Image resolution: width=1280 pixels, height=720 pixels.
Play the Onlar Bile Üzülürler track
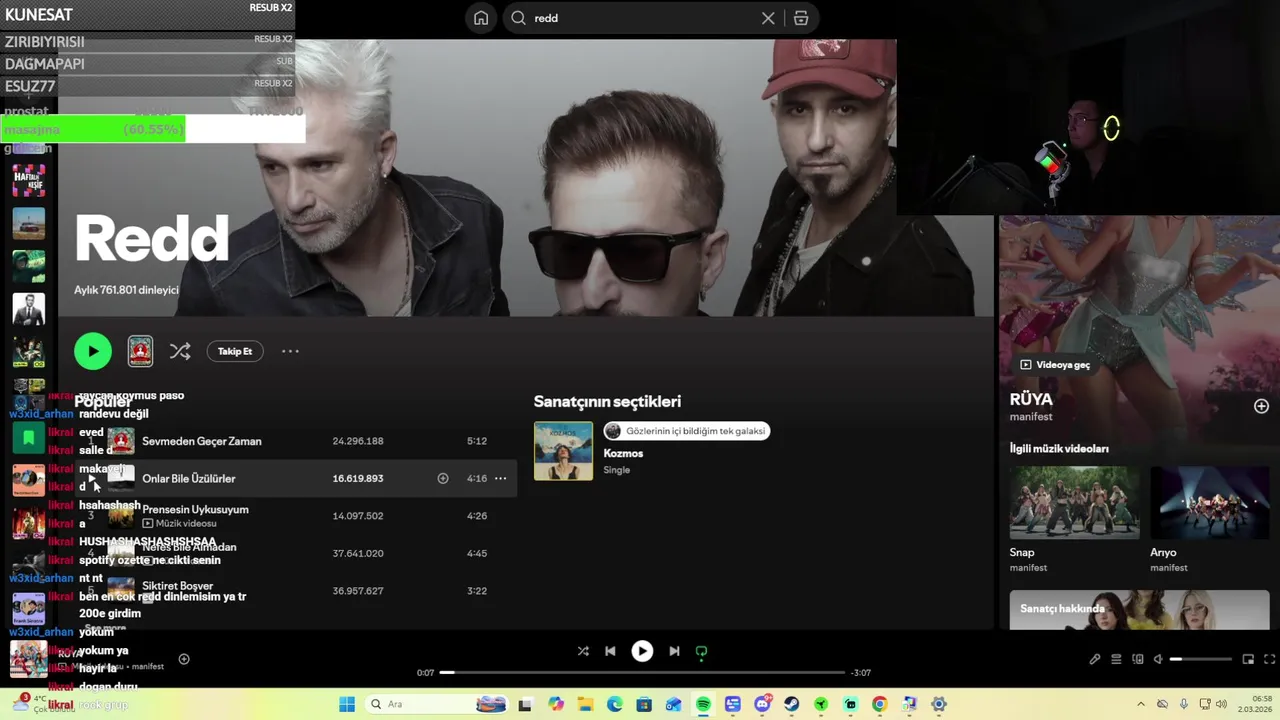[x=91, y=479]
